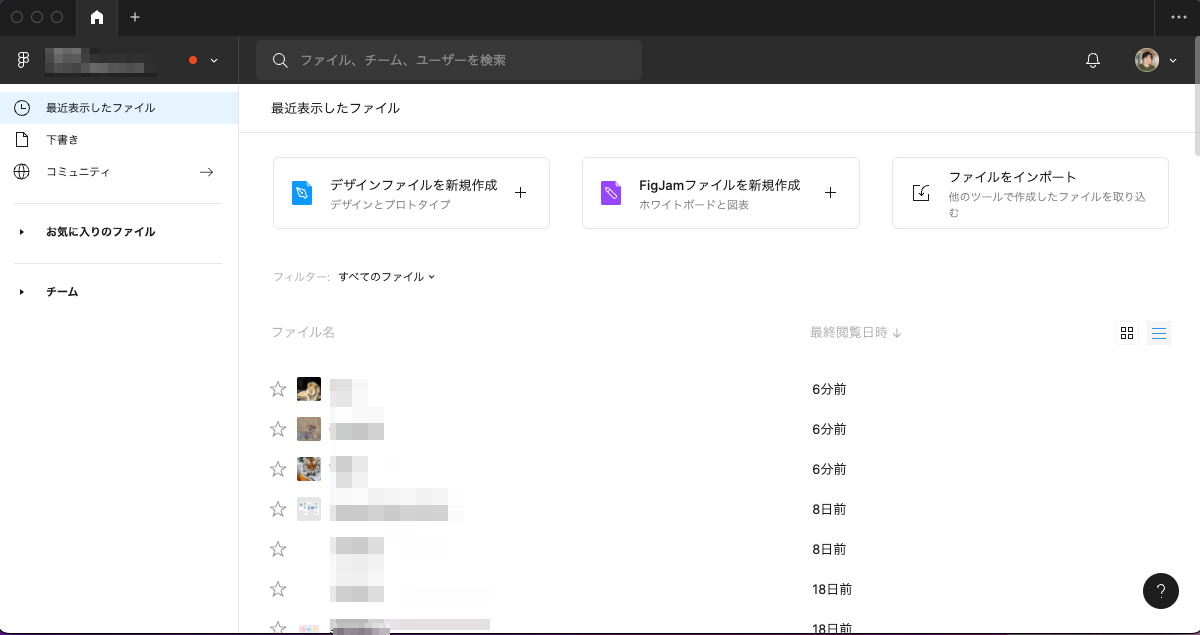Click the file import icon
Screen dimensions: 1200x635
point(921,193)
